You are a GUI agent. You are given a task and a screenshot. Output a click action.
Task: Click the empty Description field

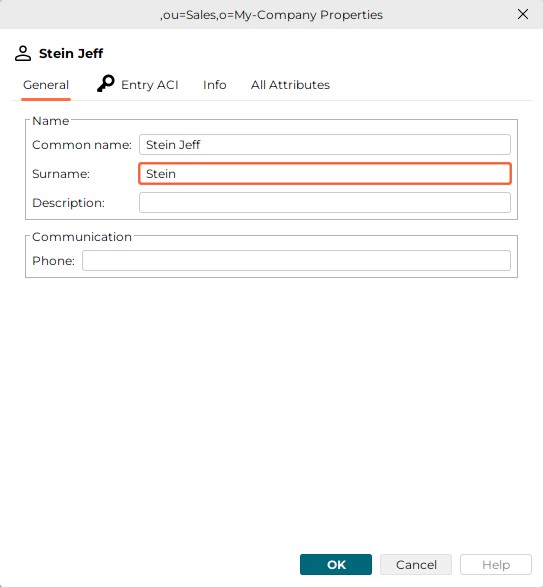pyautogui.click(x=325, y=203)
